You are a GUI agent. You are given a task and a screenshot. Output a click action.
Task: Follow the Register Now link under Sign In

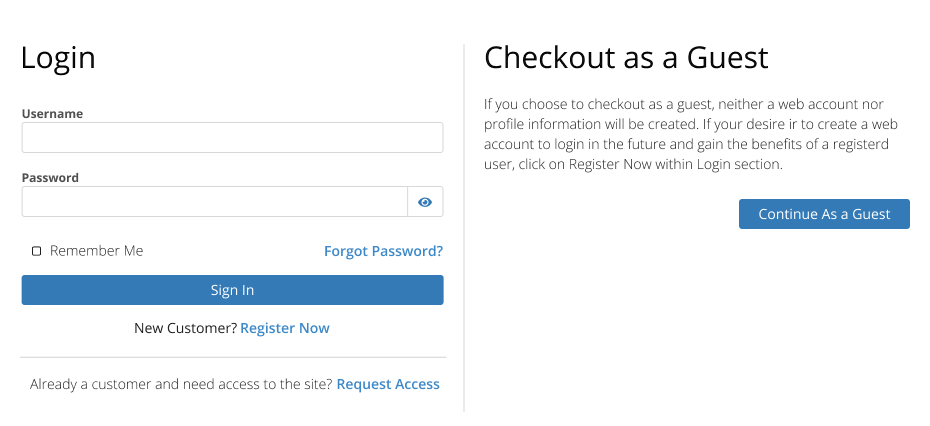pos(285,328)
